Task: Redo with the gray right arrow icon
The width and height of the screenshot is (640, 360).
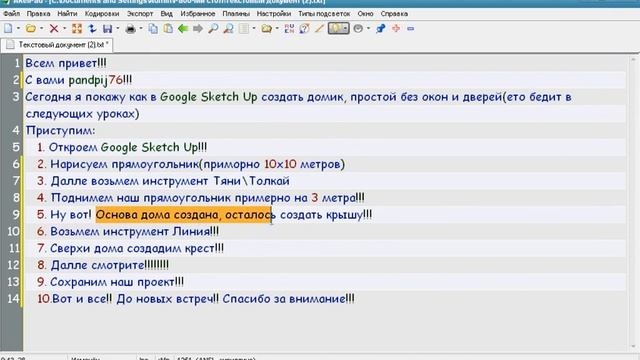Action: [x=198, y=29]
